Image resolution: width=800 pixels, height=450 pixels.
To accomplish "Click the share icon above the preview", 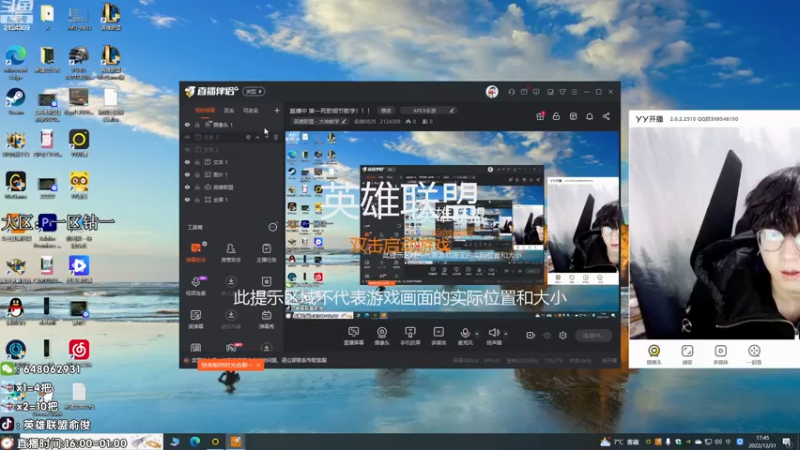I will pos(606,116).
